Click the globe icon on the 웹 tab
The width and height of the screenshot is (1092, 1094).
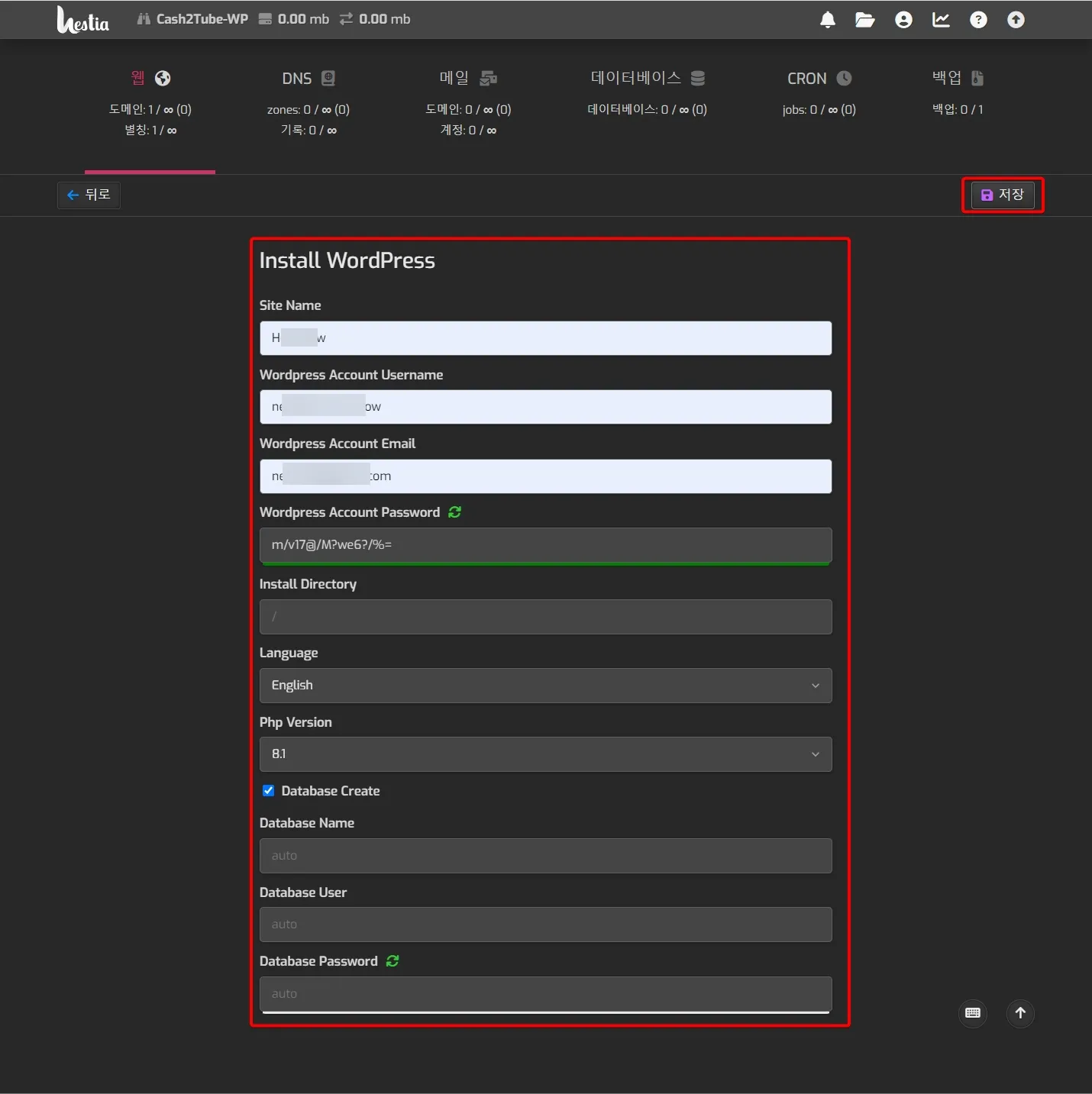[x=163, y=78]
